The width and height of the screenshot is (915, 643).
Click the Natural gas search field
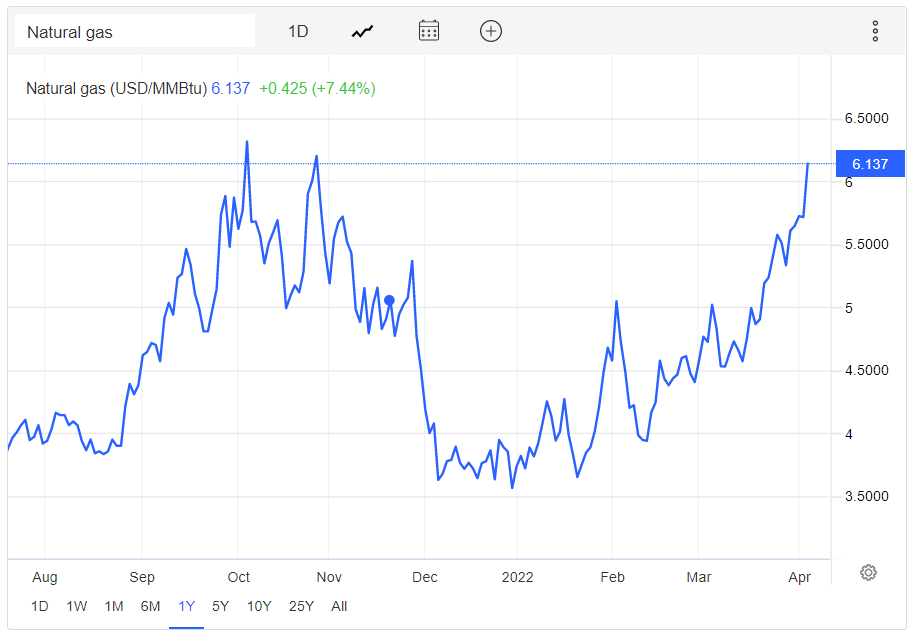click(x=135, y=31)
